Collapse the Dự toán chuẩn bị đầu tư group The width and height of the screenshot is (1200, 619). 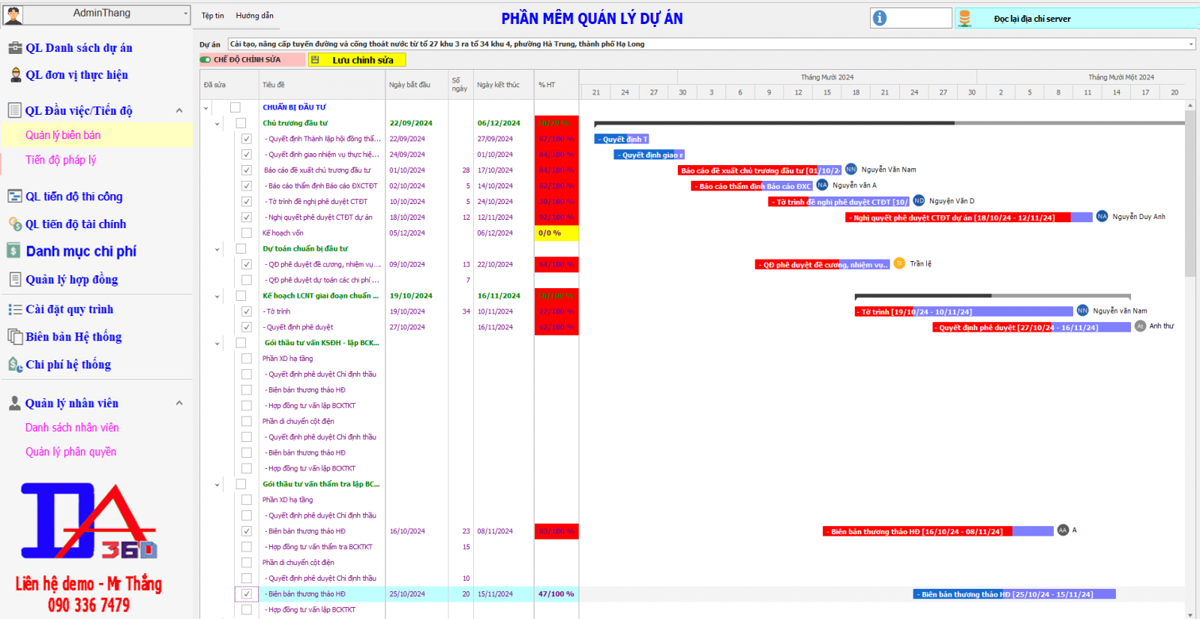click(217, 248)
